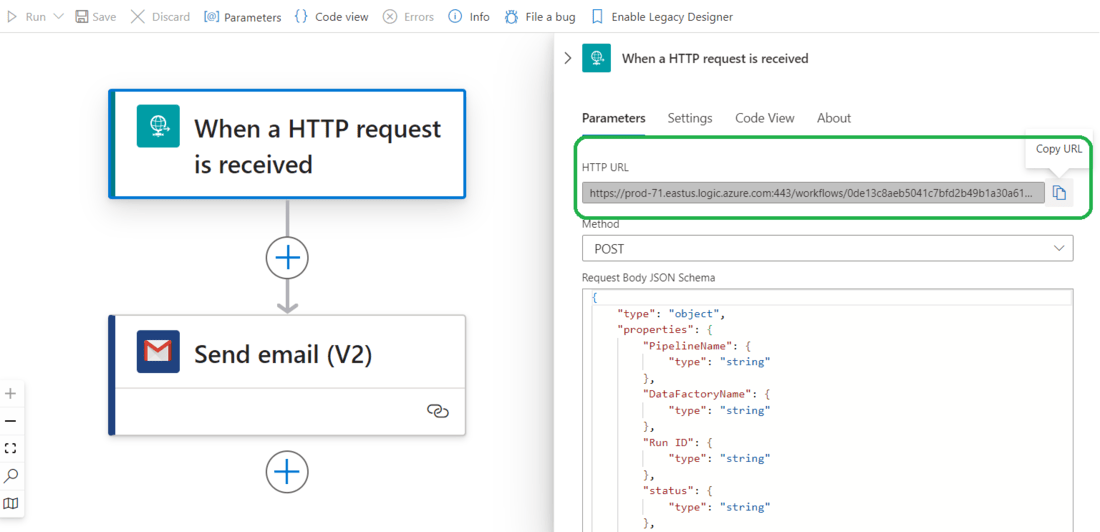The height and width of the screenshot is (532, 1100).
Task: Toggle the minimap icon
Action: pos(11,503)
